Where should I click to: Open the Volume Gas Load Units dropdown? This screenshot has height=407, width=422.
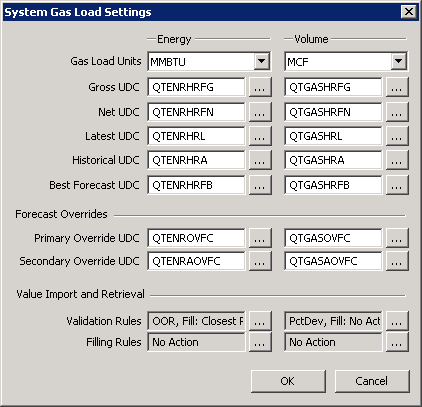398,61
